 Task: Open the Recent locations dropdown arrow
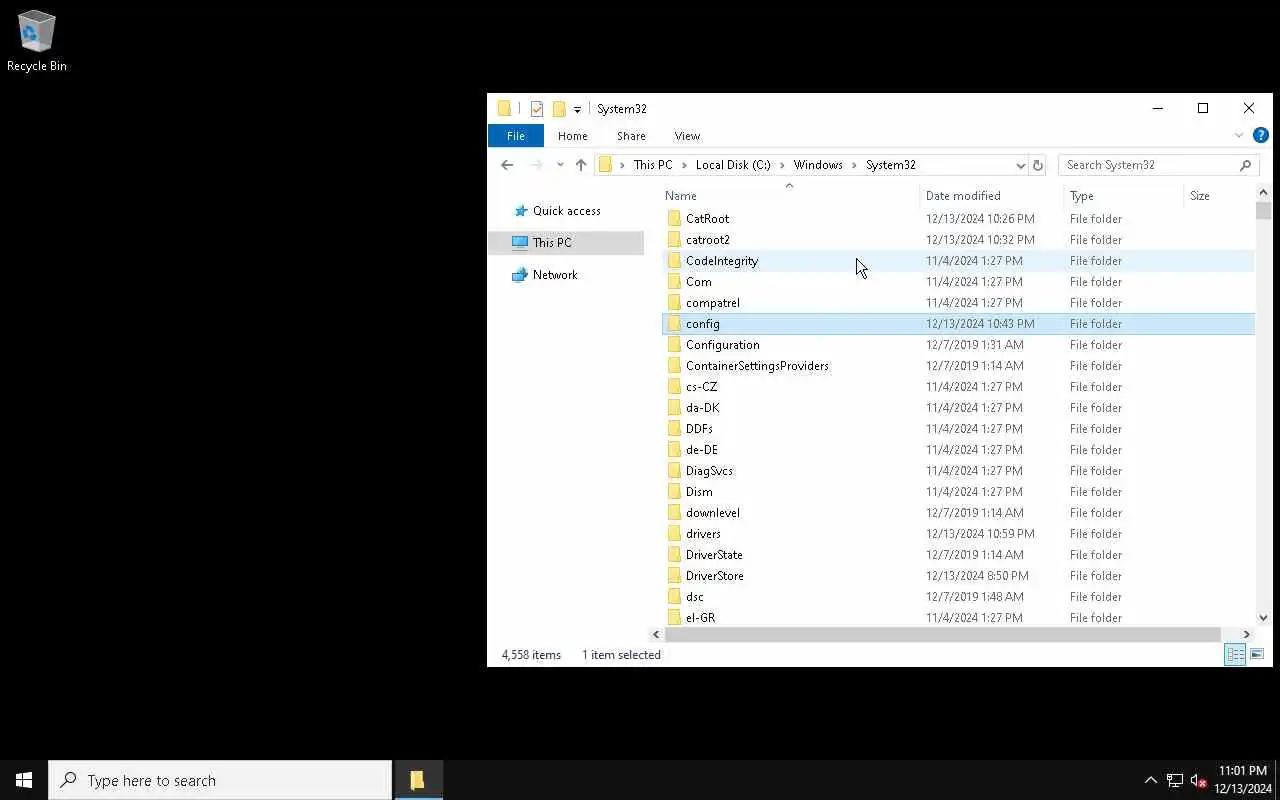pyautogui.click(x=560, y=165)
